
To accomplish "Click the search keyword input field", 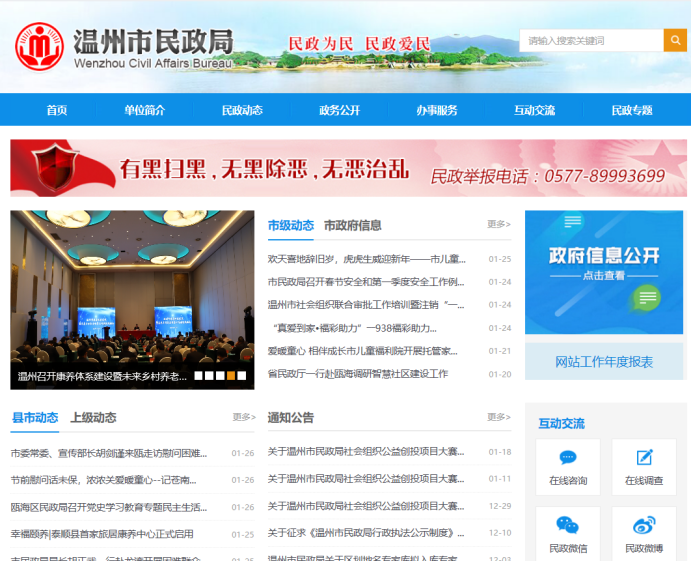I will click(590, 41).
